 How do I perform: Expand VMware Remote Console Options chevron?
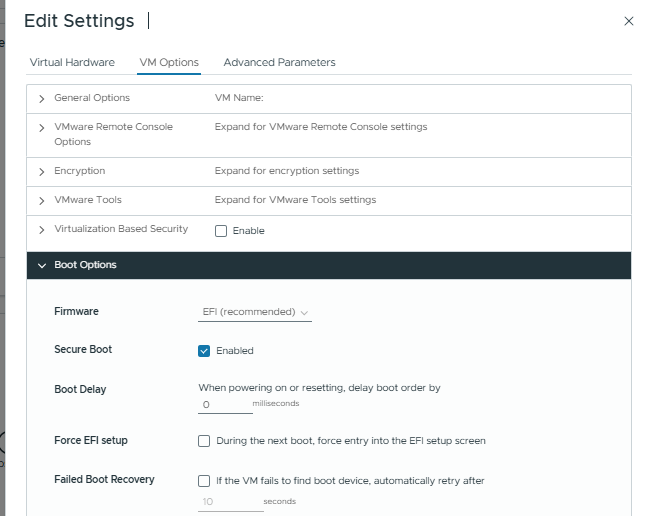click(42, 128)
